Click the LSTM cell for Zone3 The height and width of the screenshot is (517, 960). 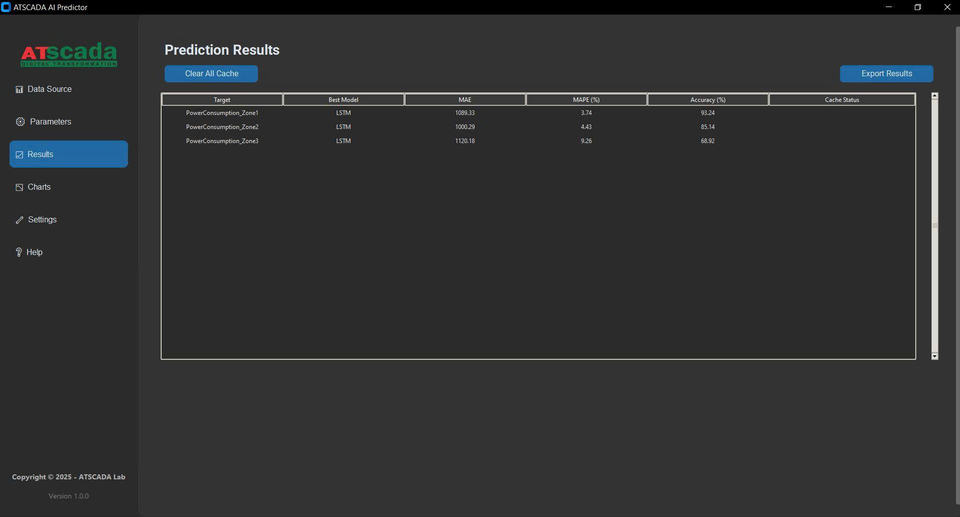[x=343, y=141]
